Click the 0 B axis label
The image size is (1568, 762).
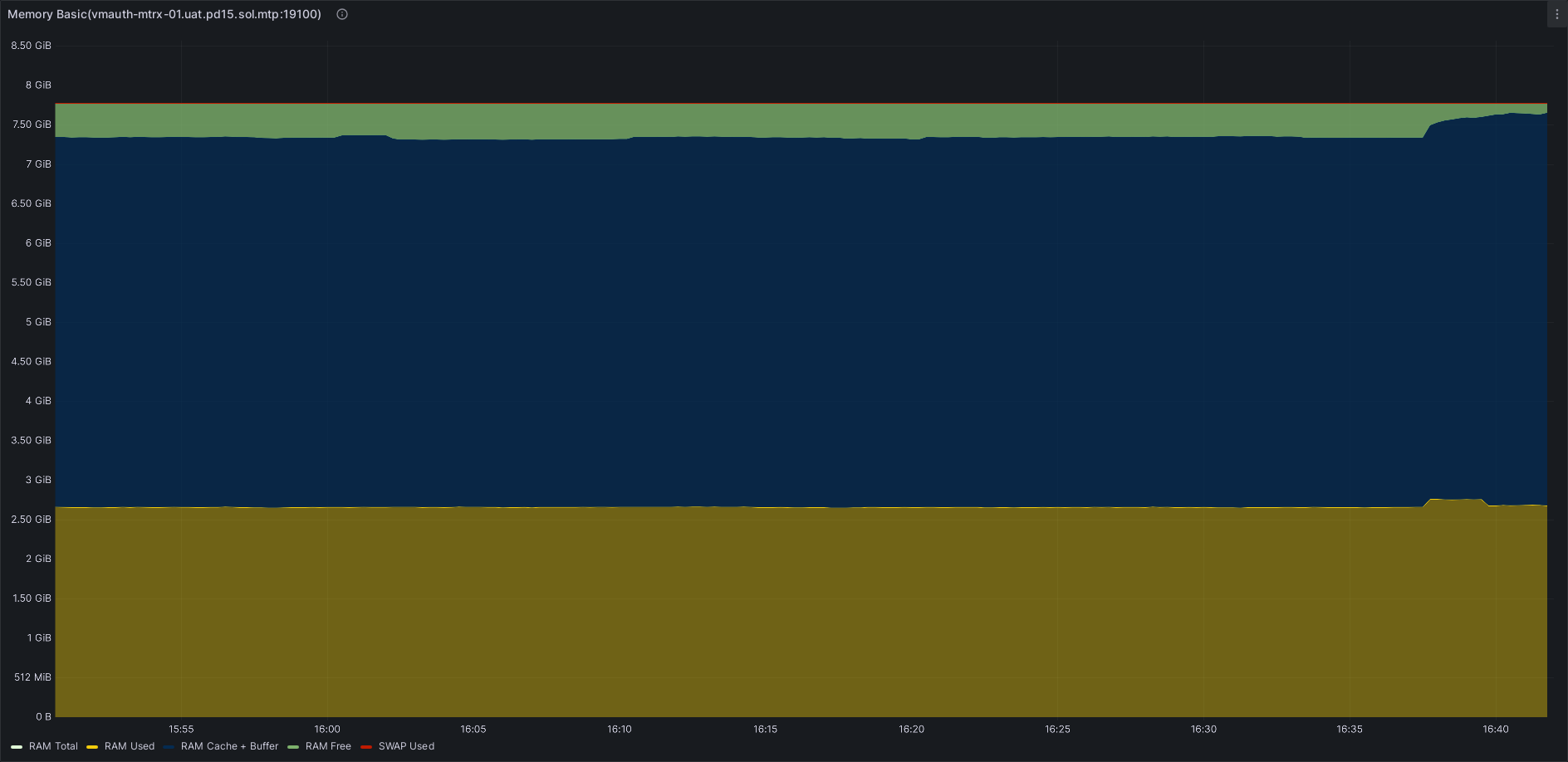[43, 716]
